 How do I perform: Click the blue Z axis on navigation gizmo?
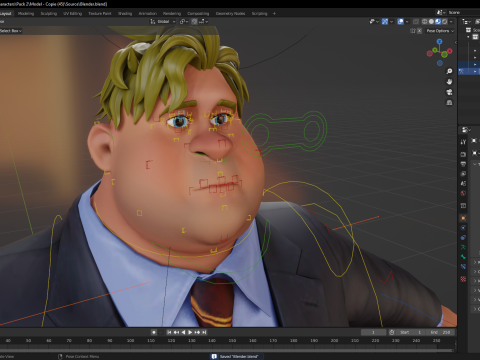(439, 41)
